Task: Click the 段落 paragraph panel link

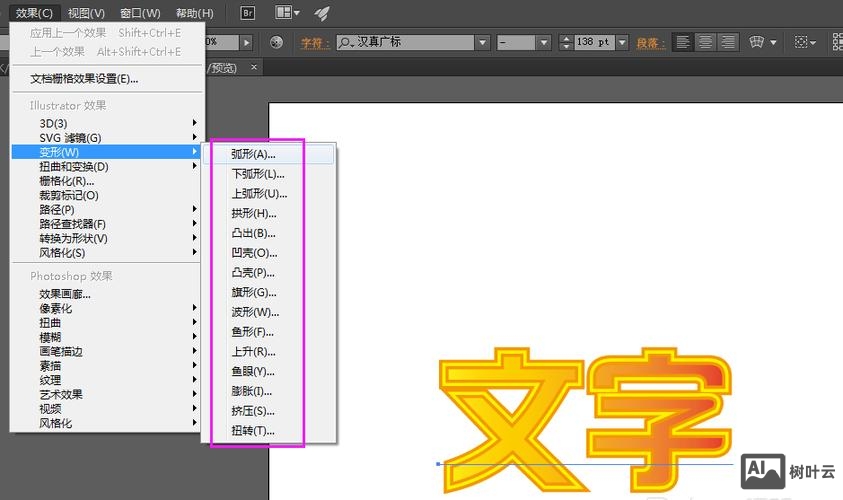Action: click(x=650, y=43)
